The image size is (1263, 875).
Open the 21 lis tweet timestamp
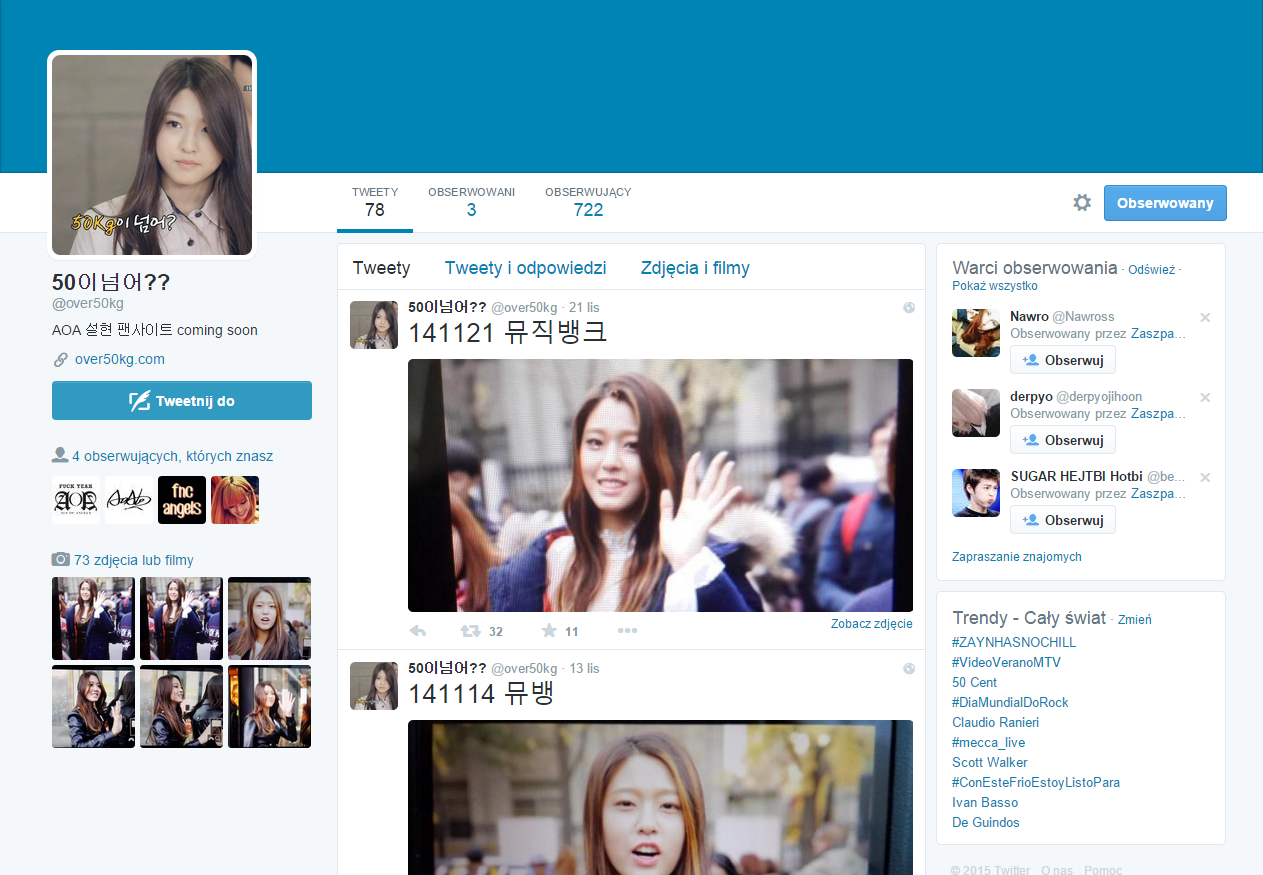coord(584,308)
